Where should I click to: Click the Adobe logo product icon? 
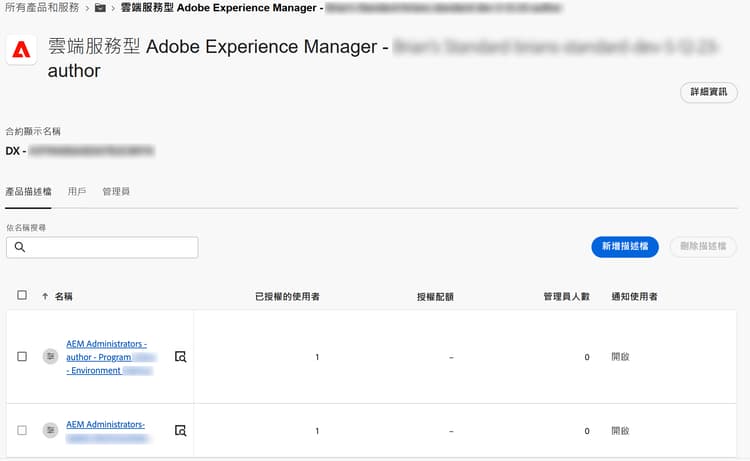pos(21,50)
